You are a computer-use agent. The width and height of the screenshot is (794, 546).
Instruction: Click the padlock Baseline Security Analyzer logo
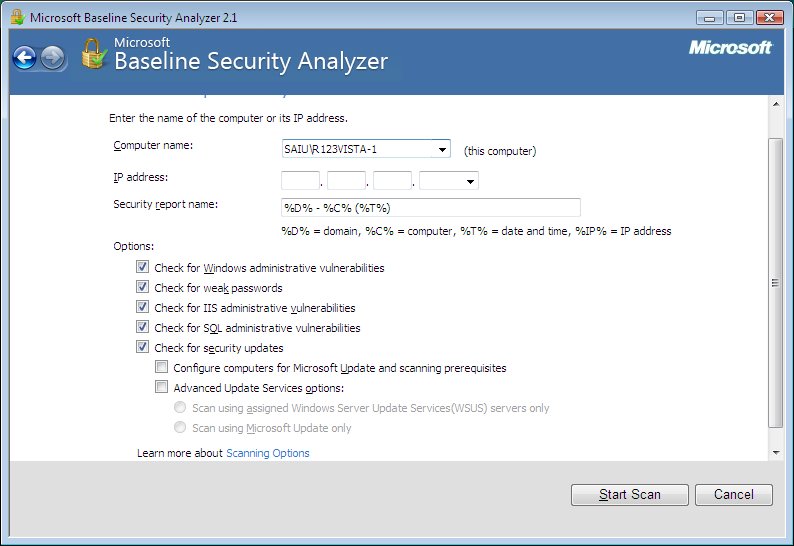[x=94, y=54]
